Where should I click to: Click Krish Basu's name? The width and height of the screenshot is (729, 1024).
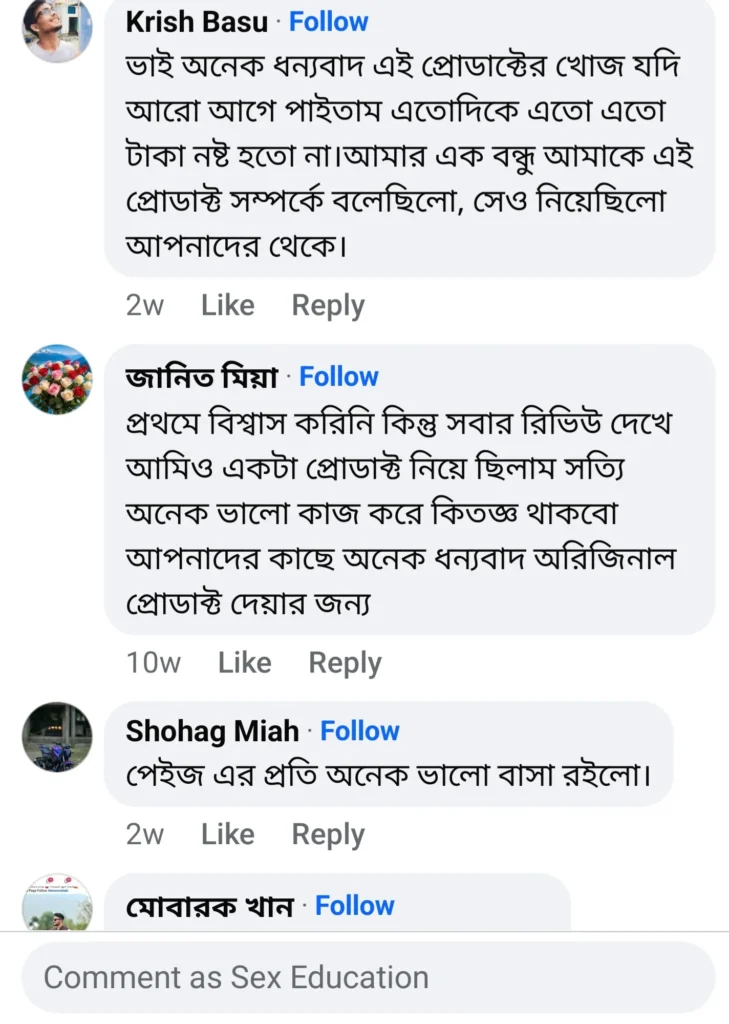click(x=196, y=23)
